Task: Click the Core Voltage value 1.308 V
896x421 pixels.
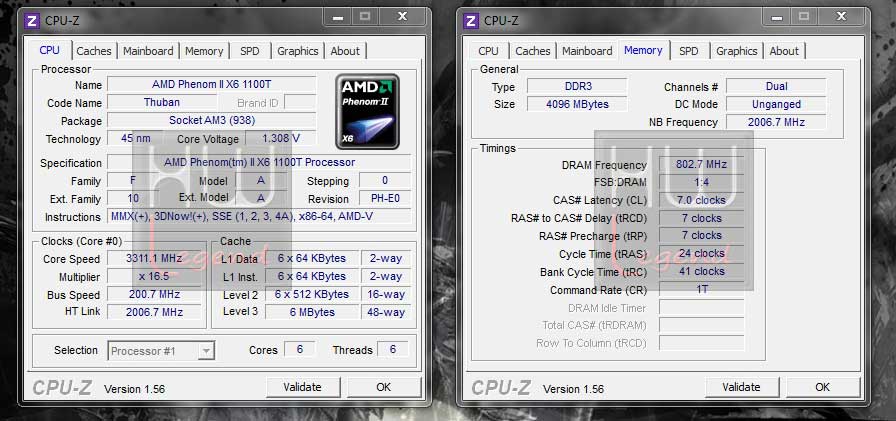Action: [281, 138]
